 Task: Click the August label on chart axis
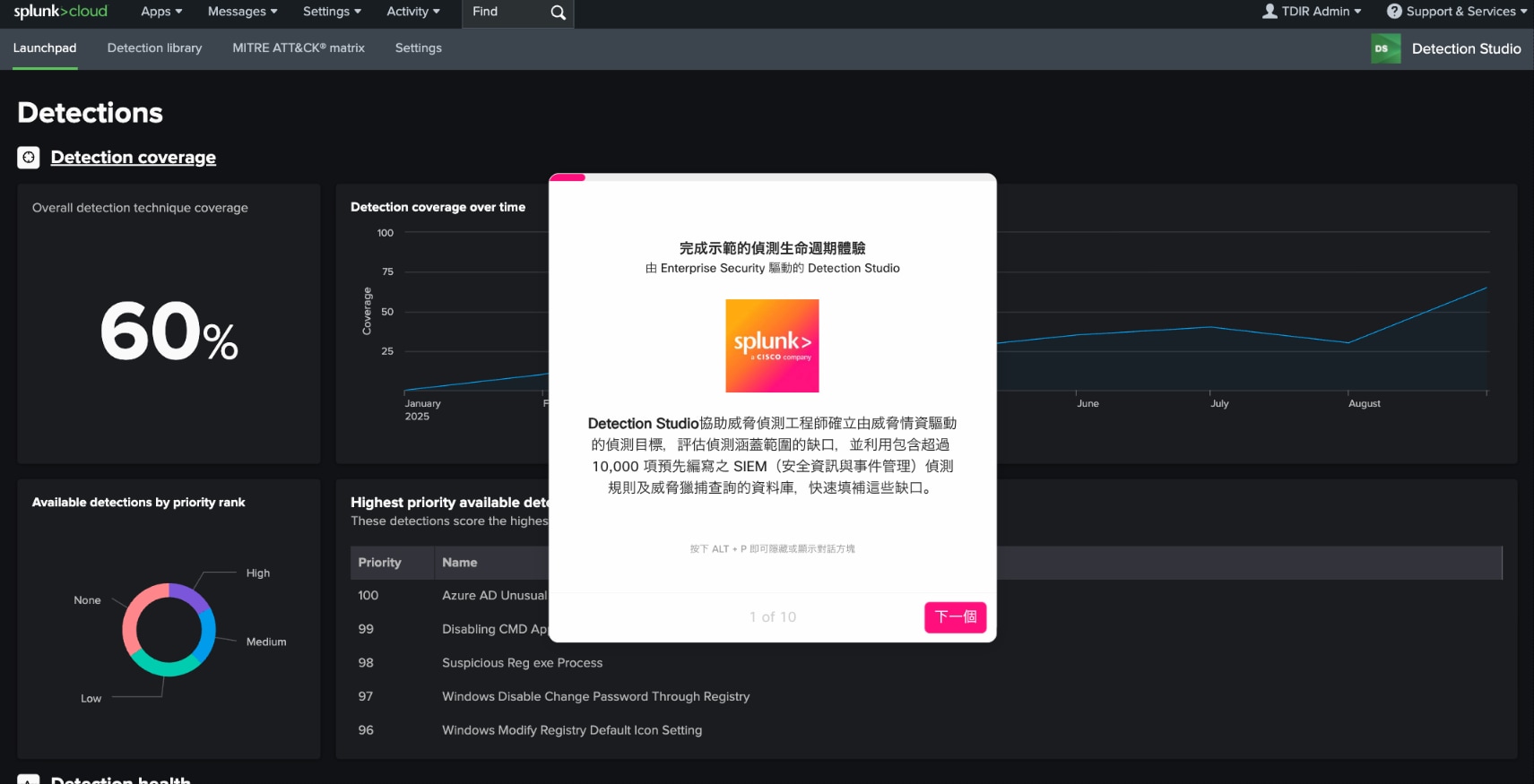(1365, 404)
